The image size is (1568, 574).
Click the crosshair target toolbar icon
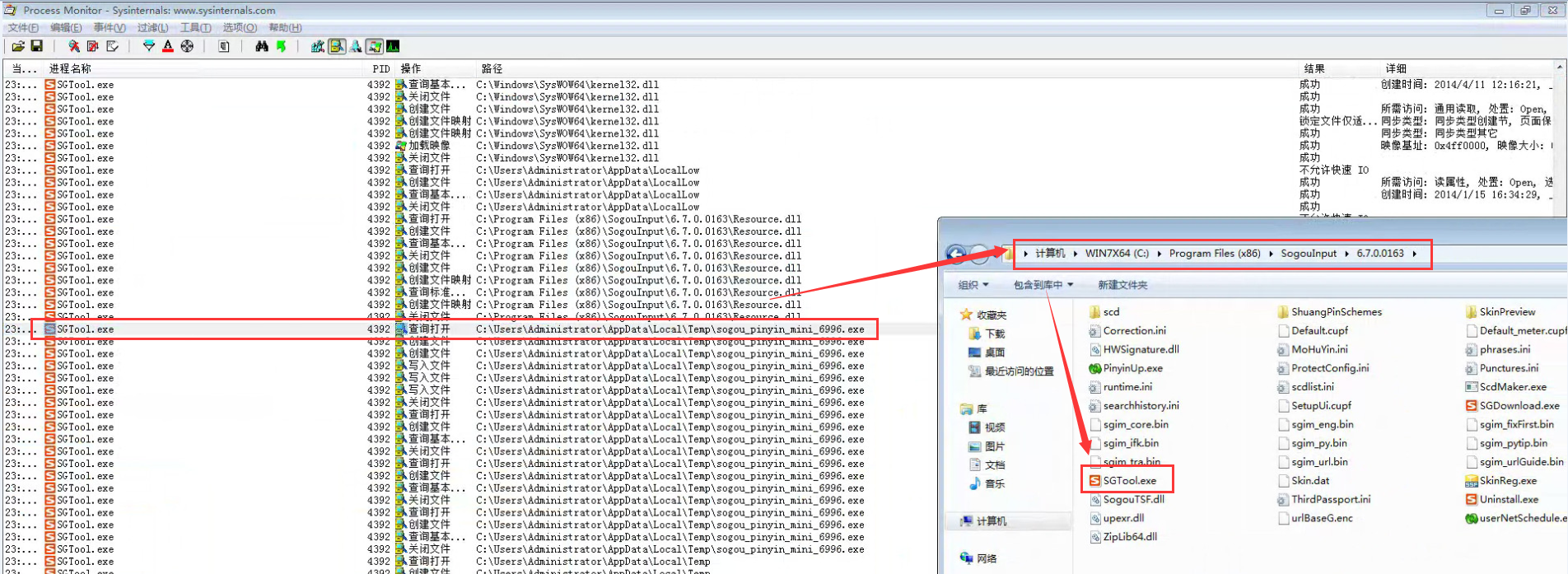point(187,46)
